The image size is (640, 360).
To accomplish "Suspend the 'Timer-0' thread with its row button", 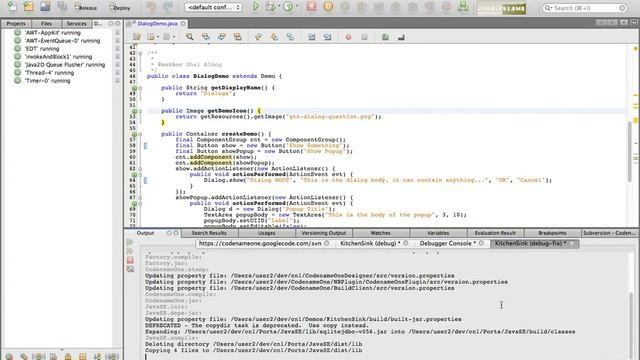I will pos(117,81).
